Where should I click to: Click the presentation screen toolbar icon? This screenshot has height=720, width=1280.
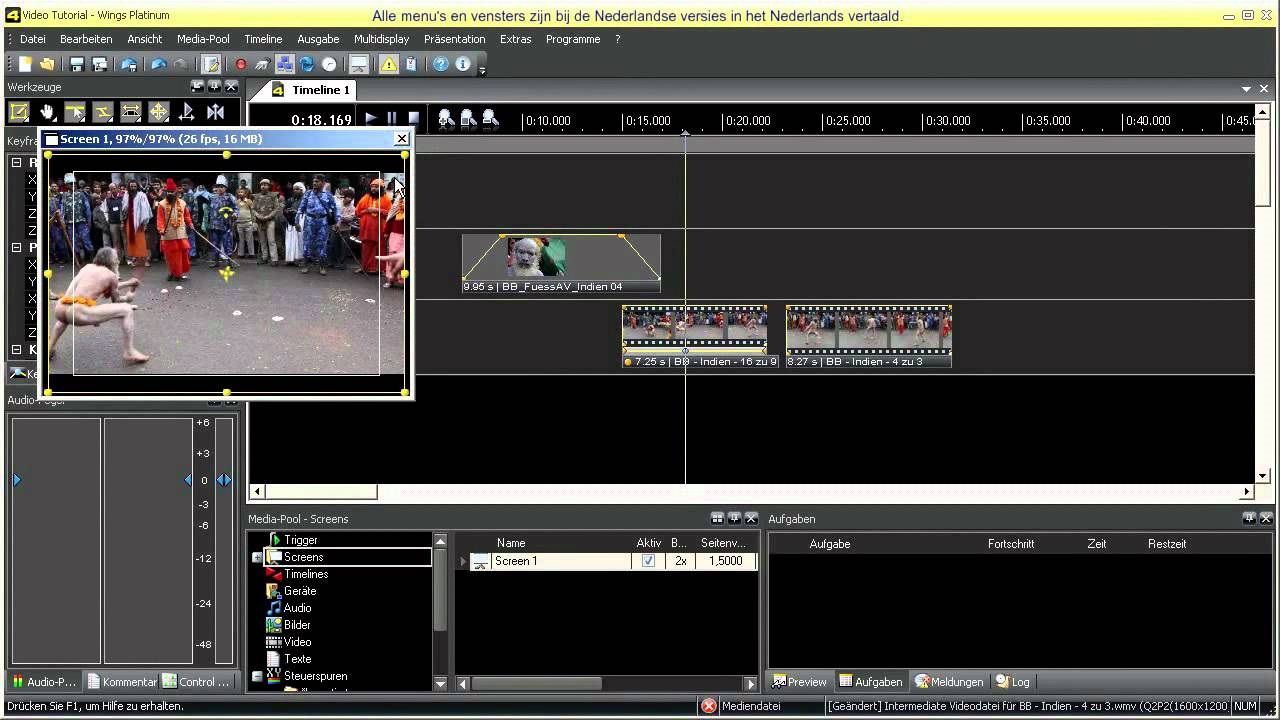(x=358, y=64)
